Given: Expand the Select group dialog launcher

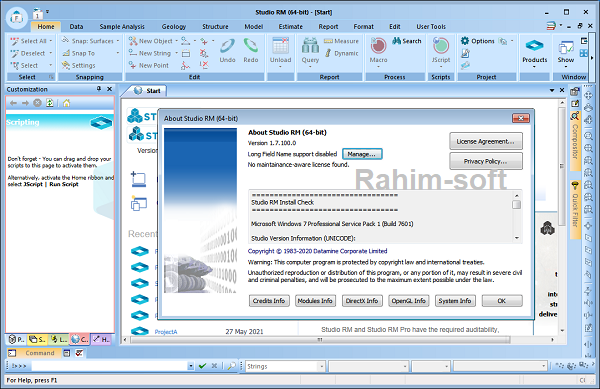Looking at the screenshot, I should [51, 77].
